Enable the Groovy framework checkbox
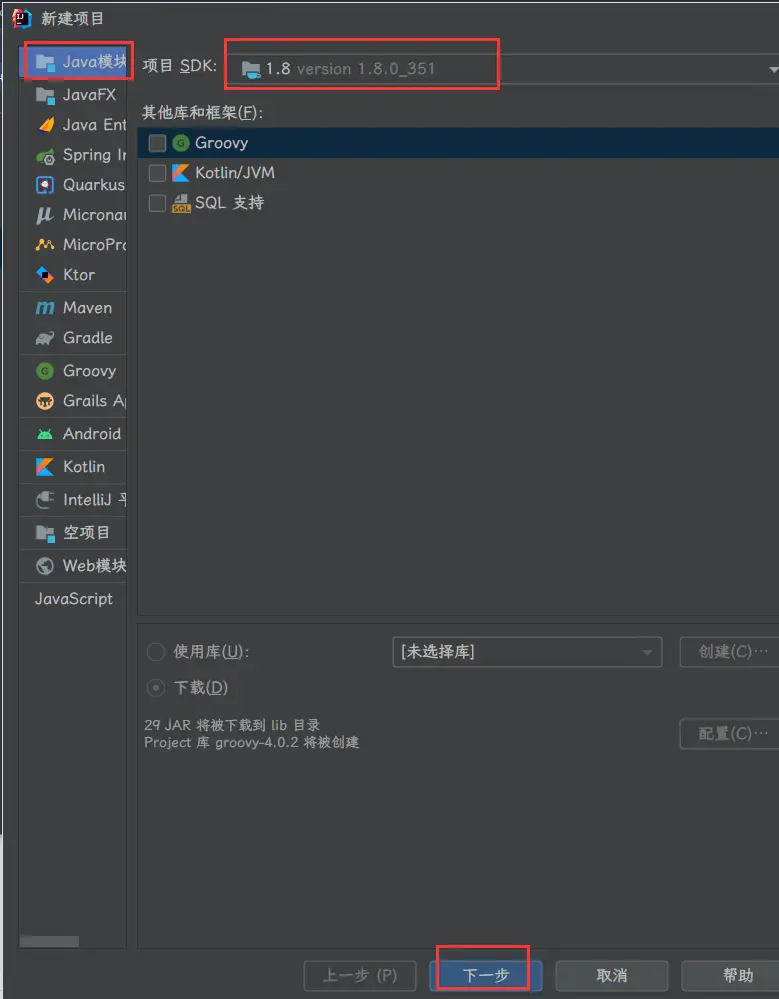Image resolution: width=779 pixels, height=999 pixels. tap(157, 143)
